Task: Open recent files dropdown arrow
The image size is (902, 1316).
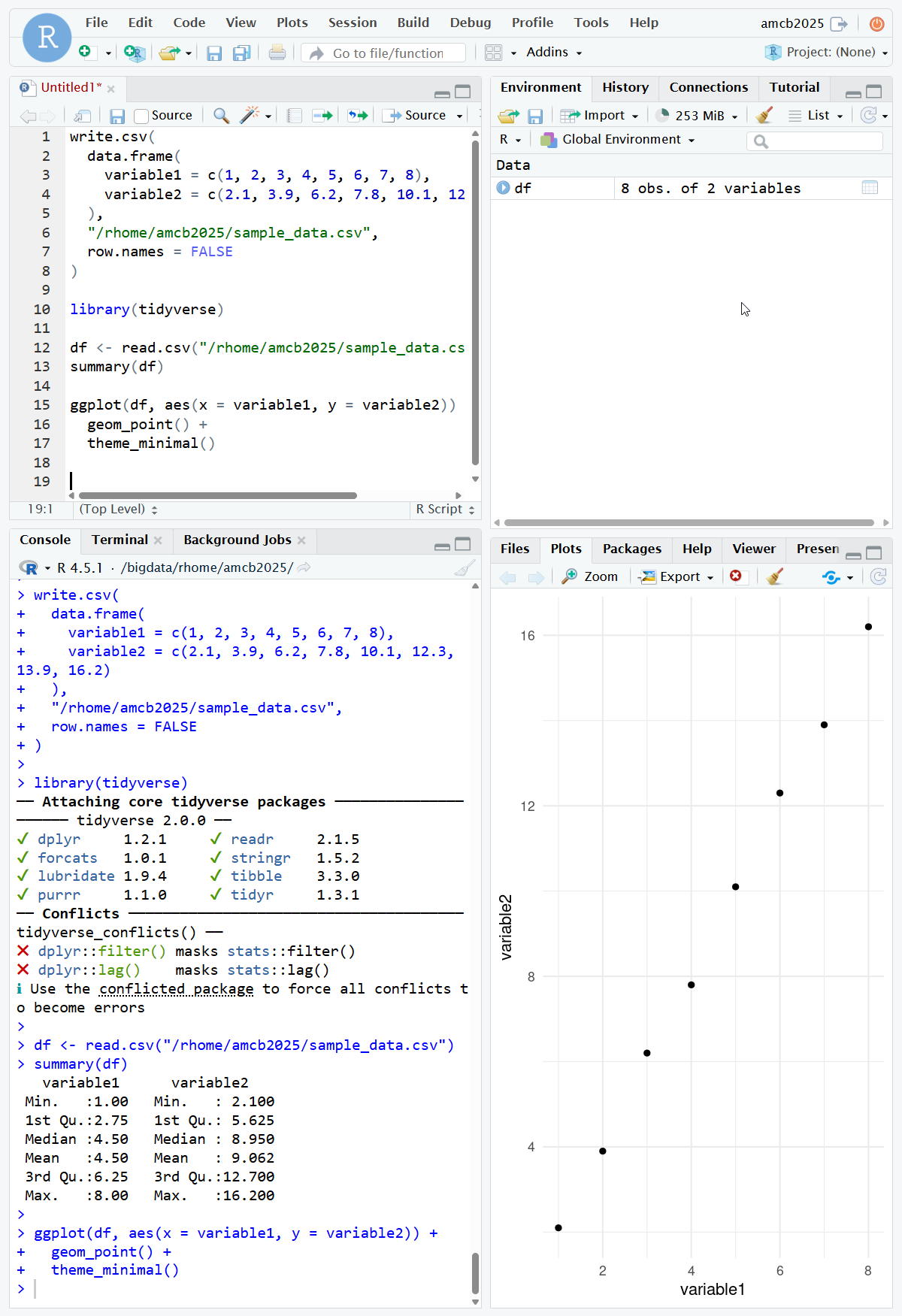Action: click(x=189, y=53)
